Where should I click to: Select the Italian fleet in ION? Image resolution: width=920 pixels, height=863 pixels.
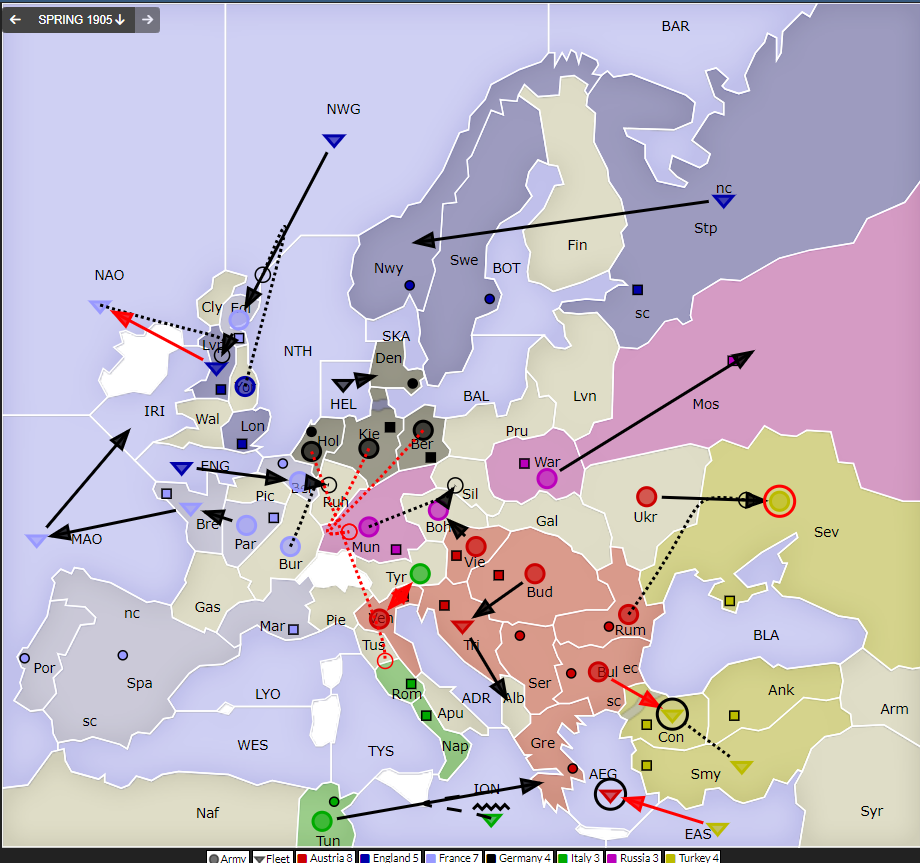click(492, 820)
